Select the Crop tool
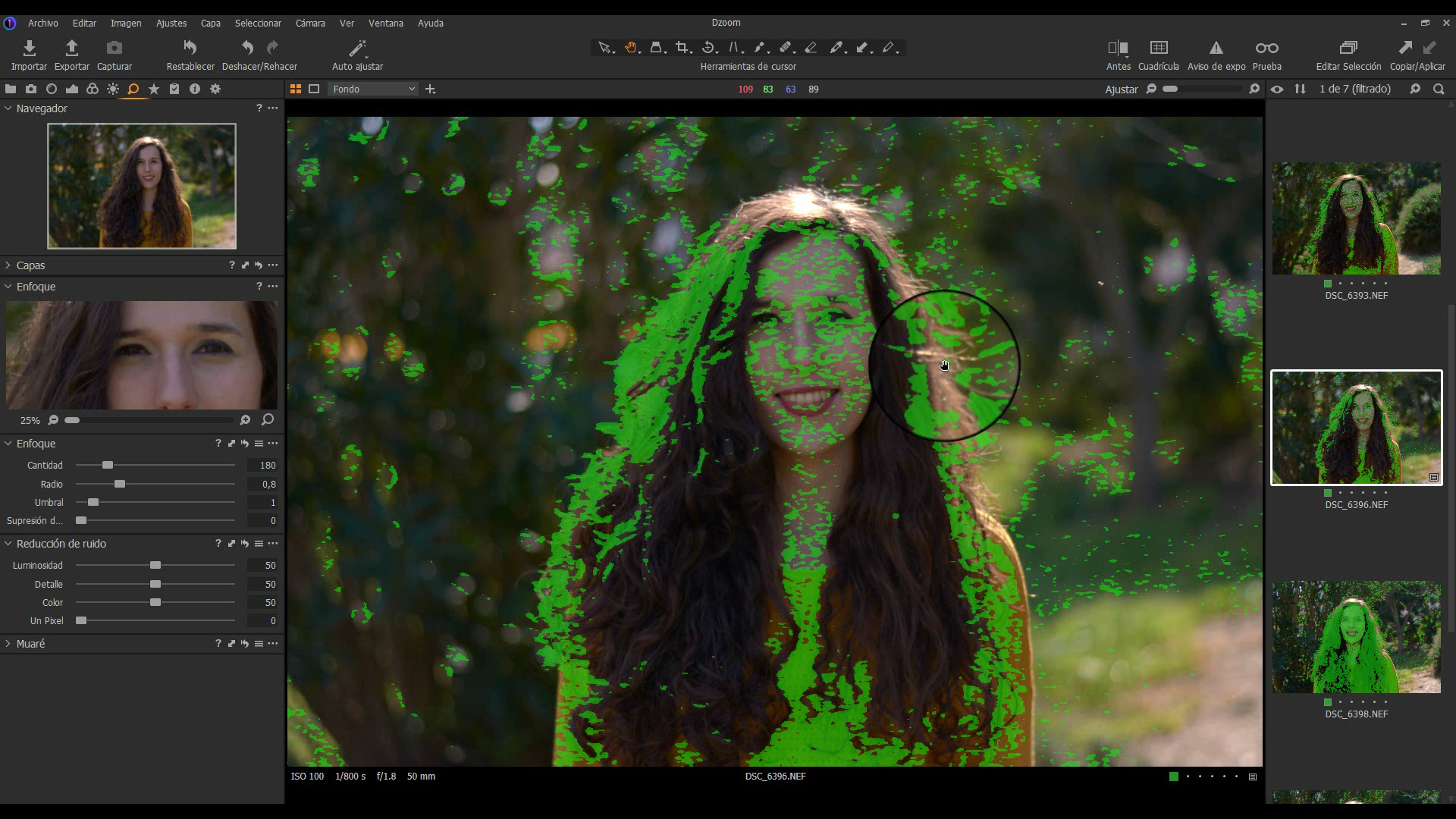The height and width of the screenshot is (819, 1456). coord(682,47)
